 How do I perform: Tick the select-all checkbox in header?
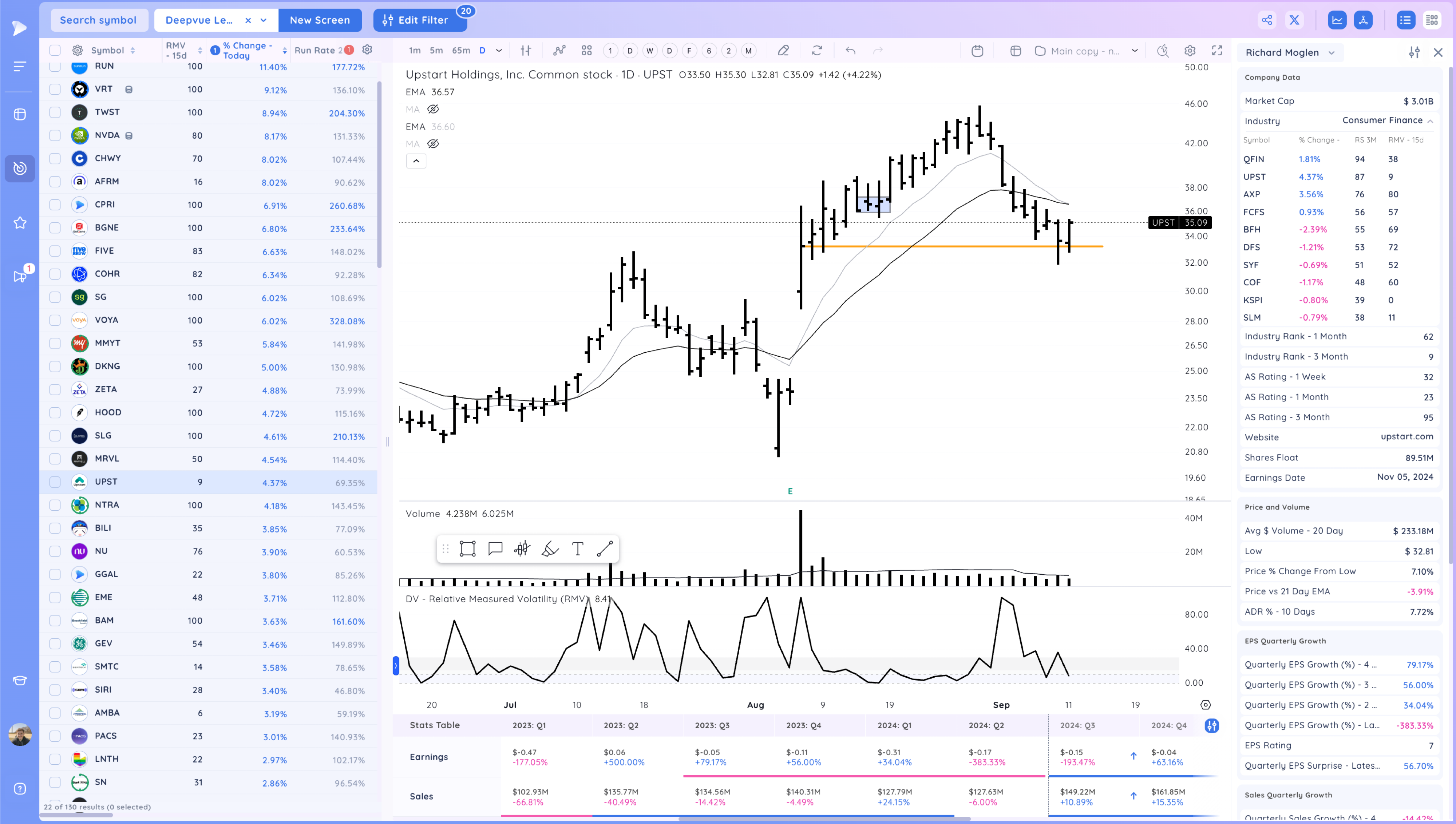55,50
